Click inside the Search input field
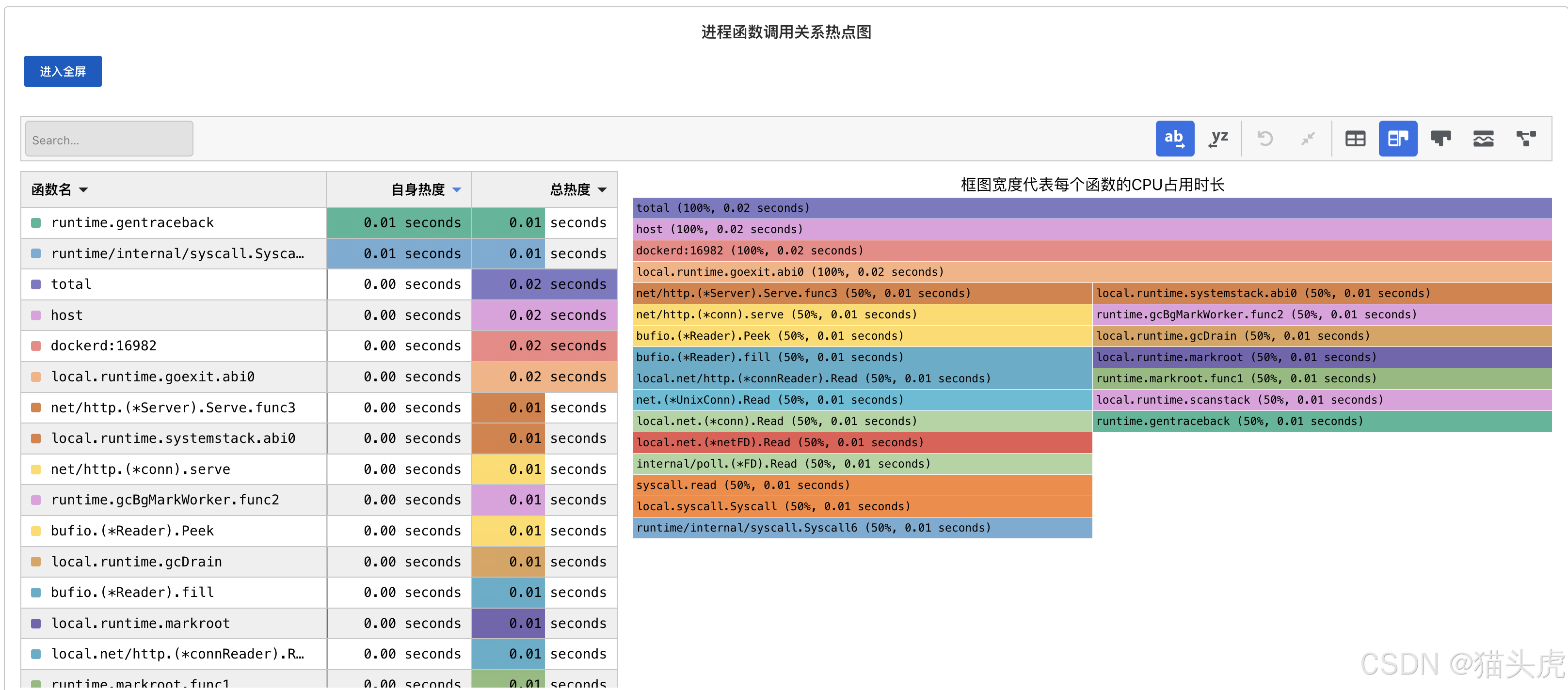The width and height of the screenshot is (1568, 690). [x=109, y=140]
